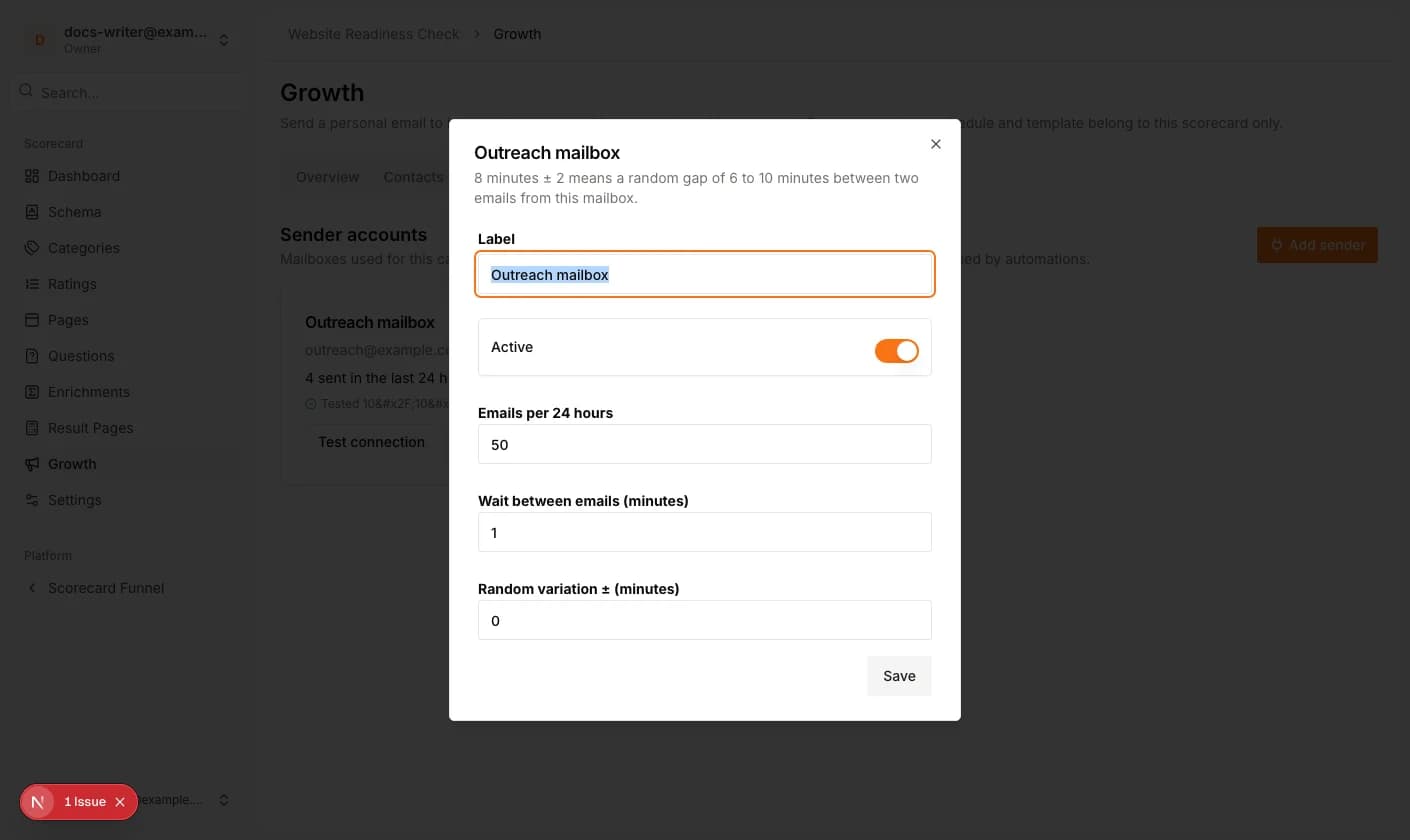1410x840 pixels.
Task: Click the Outreach mailbox card title
Action: 370,322
